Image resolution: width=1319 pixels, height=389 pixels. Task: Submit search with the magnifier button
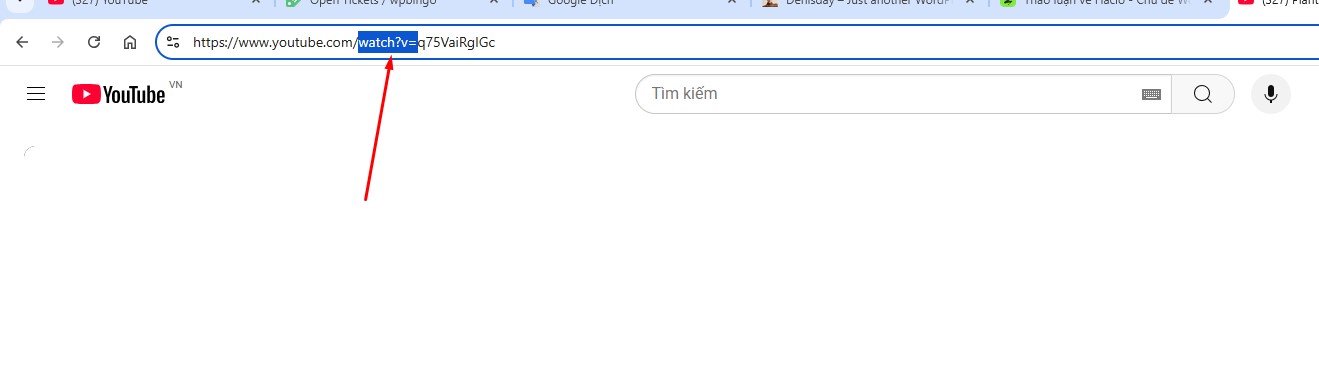[1202, 94]
